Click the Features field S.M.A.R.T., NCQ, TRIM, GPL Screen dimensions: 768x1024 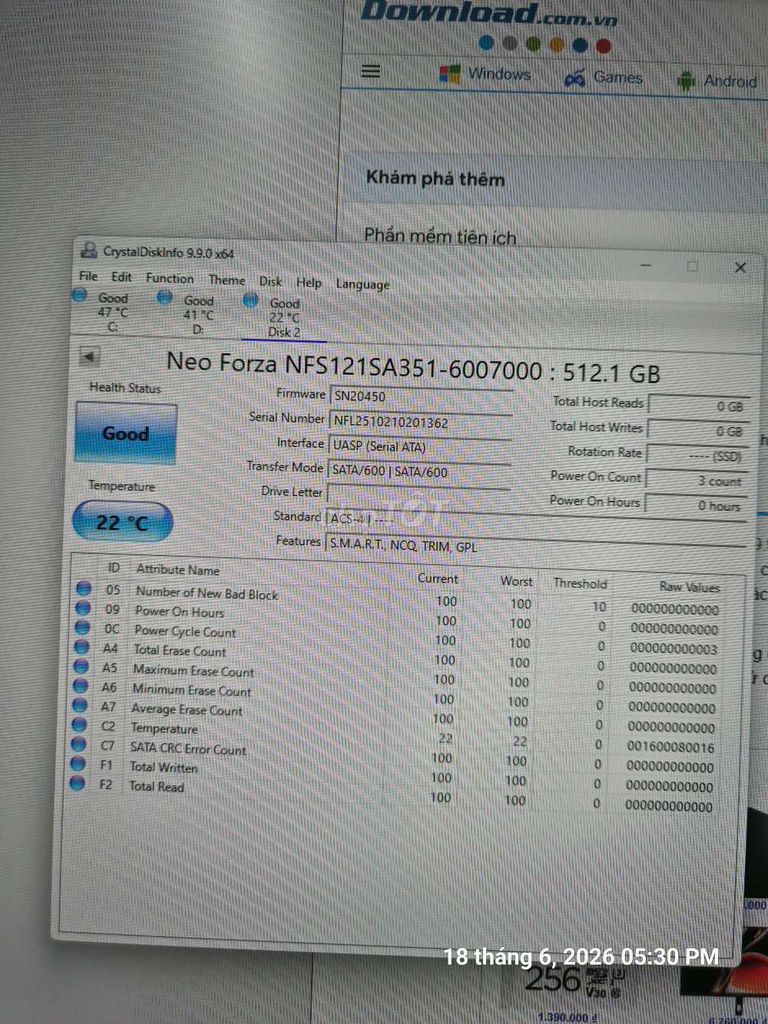click(x=536, y=545)
